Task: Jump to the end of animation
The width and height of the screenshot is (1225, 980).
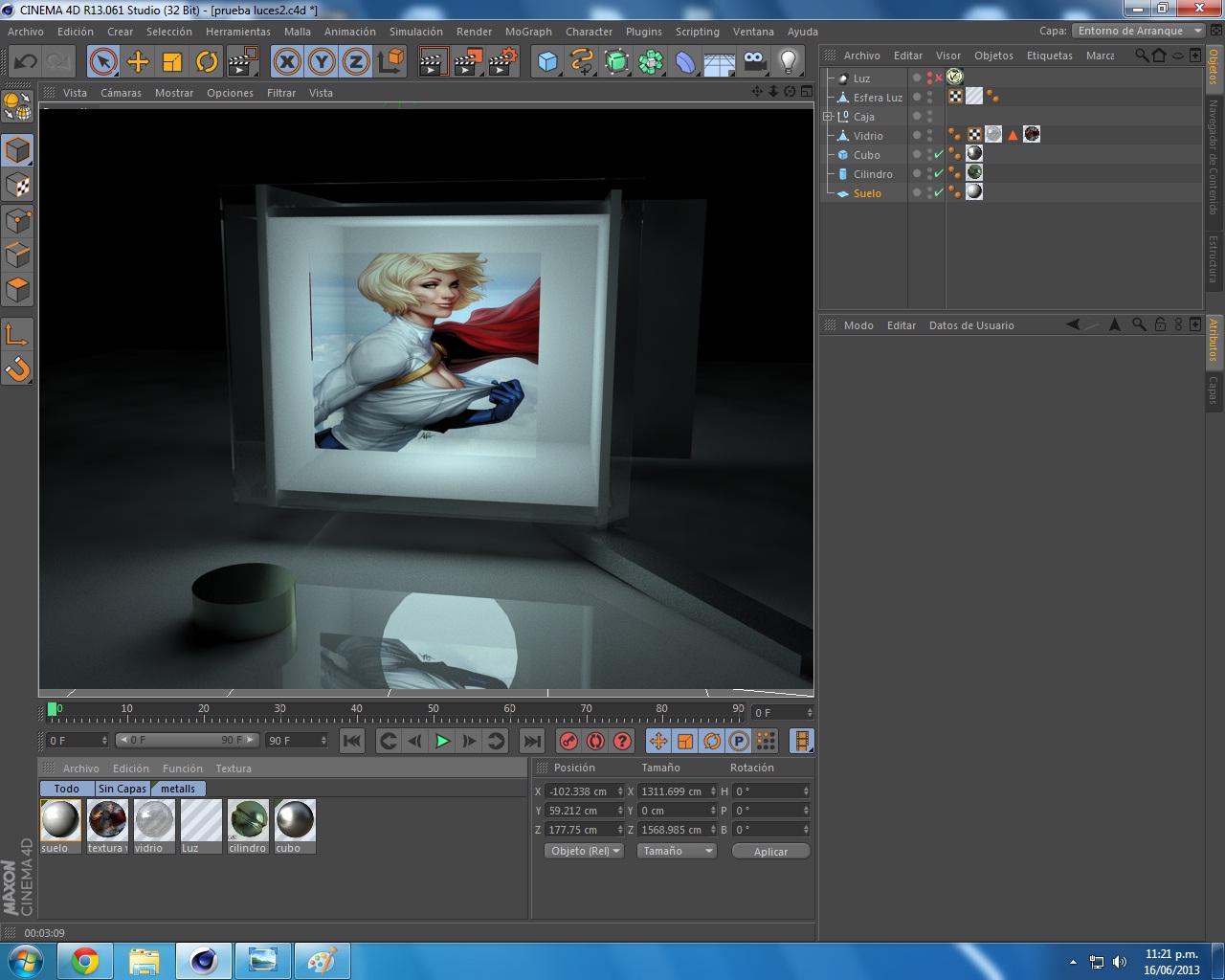Action: pyautogui.click(x=532, y=741)
